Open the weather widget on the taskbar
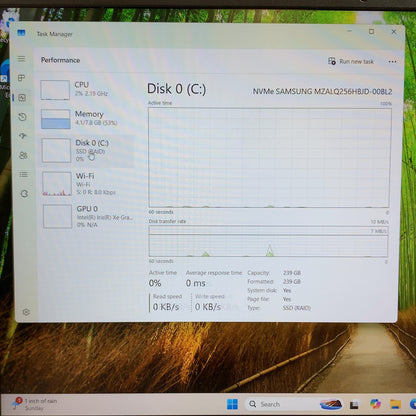 point(34,404)
